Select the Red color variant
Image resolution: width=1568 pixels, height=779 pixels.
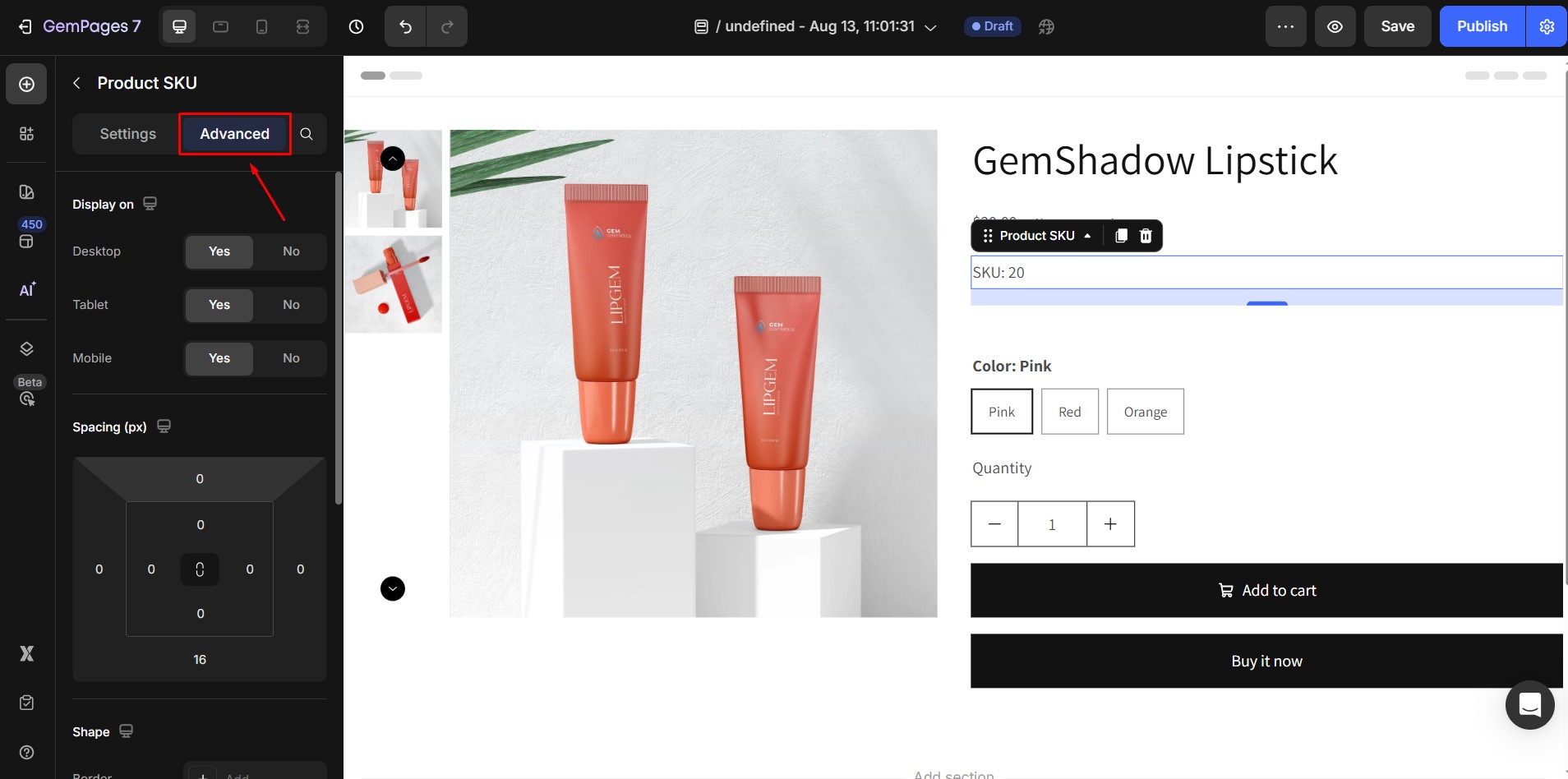[1069, 412]
